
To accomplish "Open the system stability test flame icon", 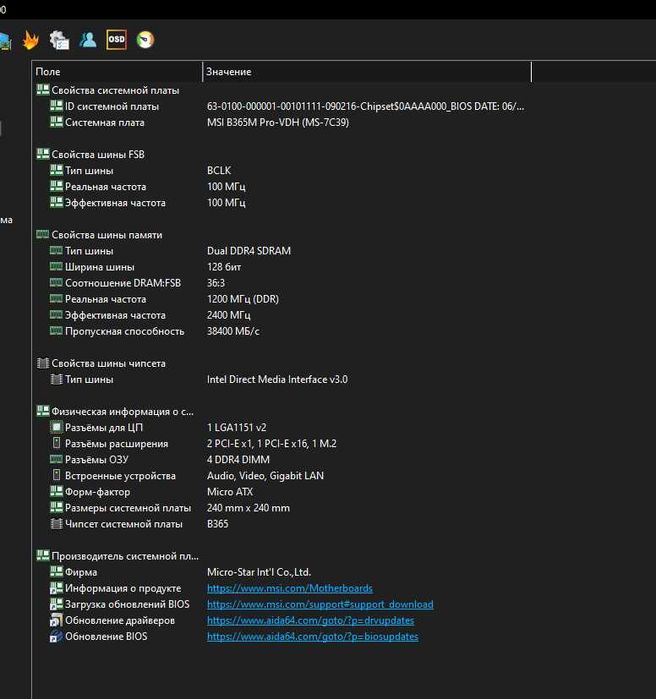I will coord(31,40).
